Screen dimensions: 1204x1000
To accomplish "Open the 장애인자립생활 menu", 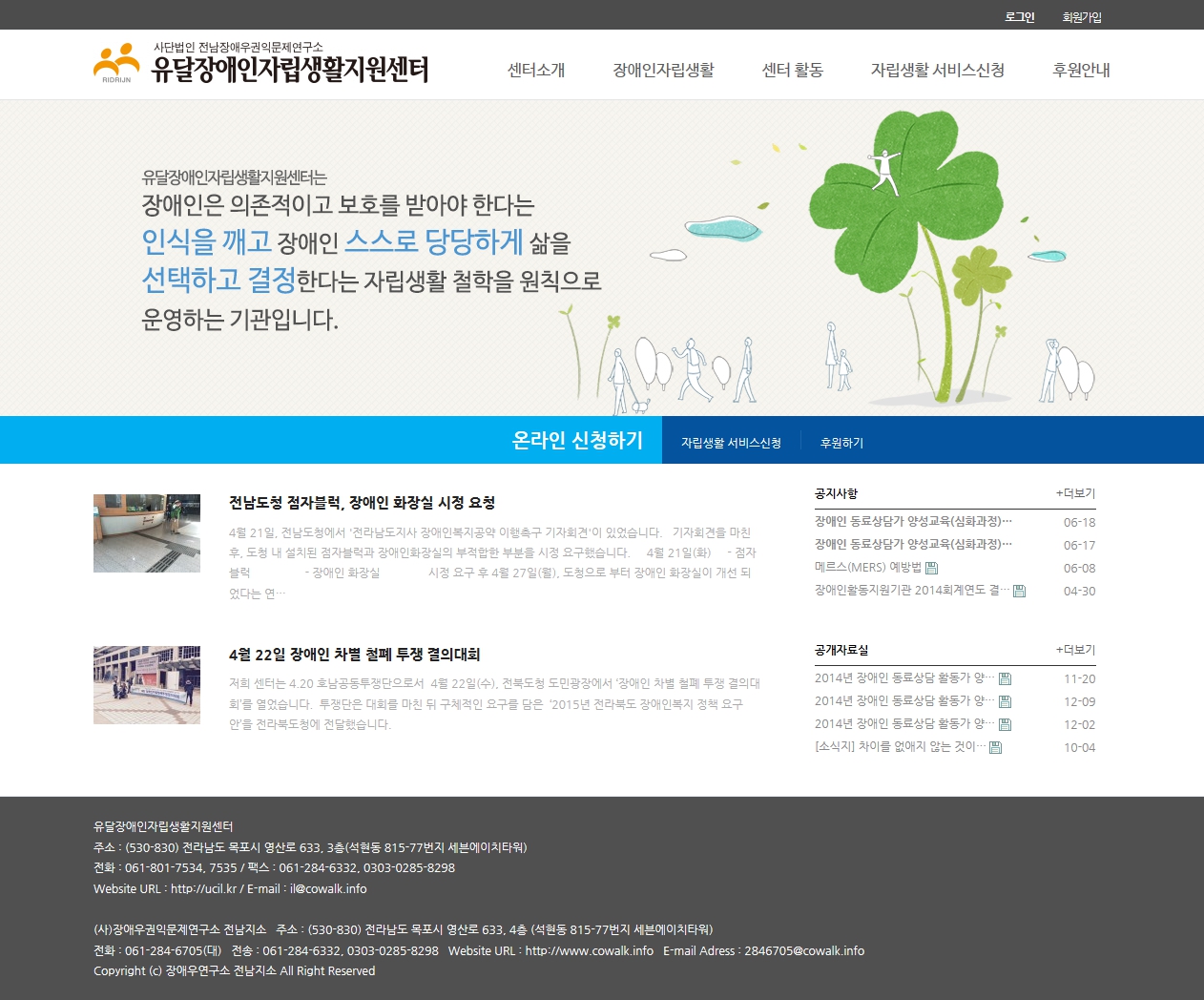I will tap(663, 70).
